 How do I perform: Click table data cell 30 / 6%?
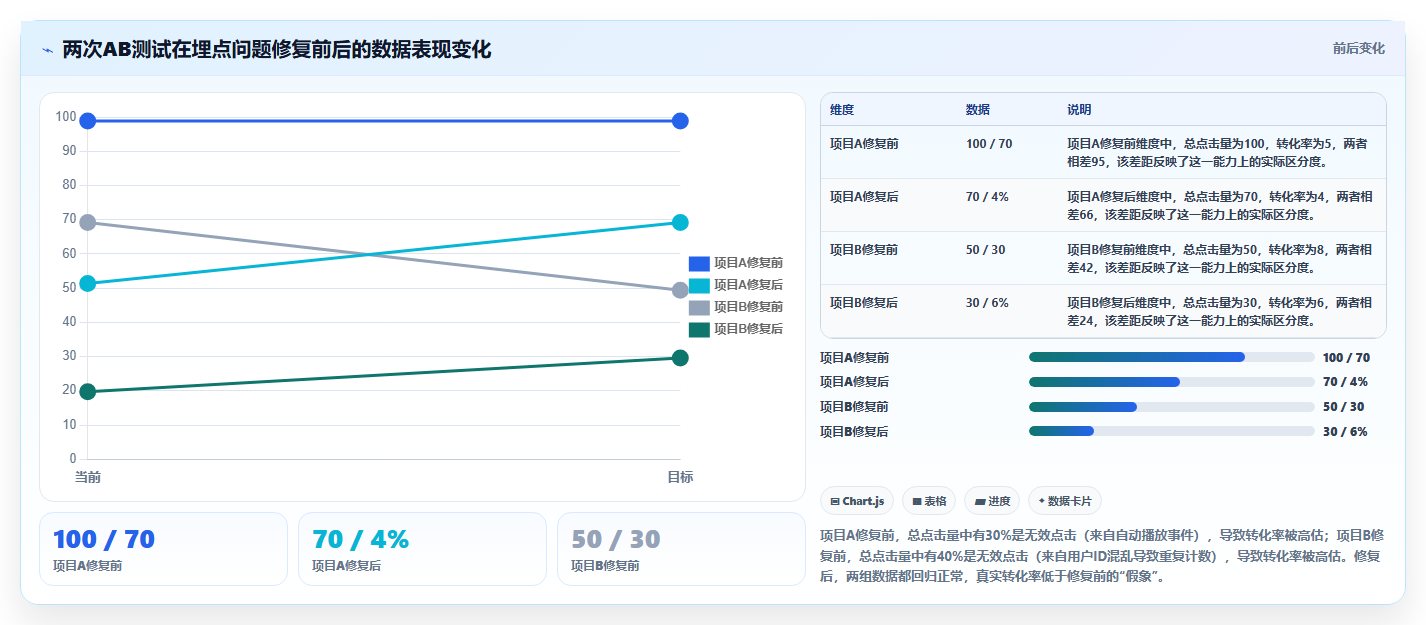(x=987, y=303)
